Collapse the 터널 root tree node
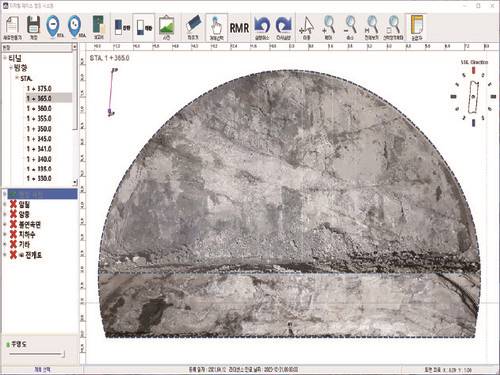The height and width of the screenshot is (375, 500). [5, 58]
